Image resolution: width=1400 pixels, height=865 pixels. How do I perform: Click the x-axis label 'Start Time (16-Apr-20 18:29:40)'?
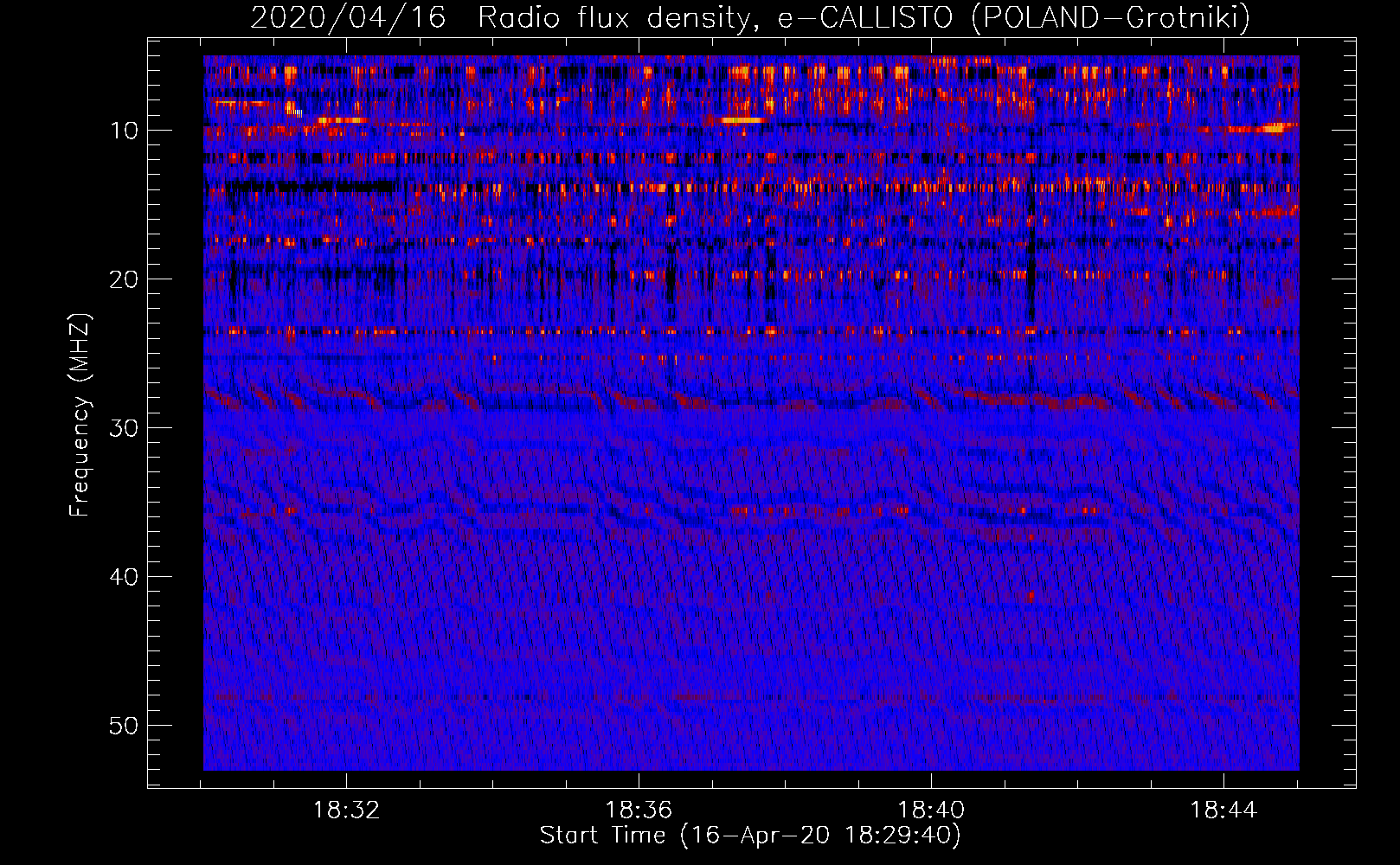[x=750, y=836]
